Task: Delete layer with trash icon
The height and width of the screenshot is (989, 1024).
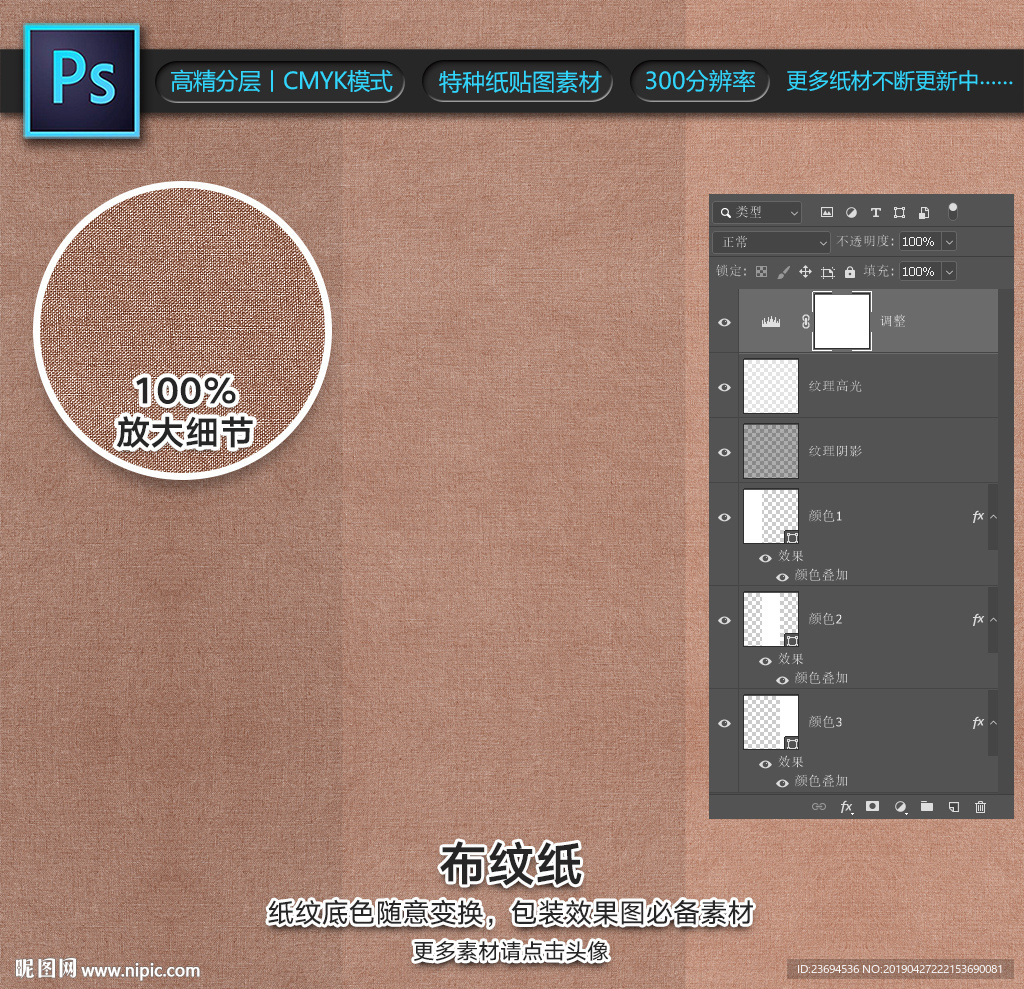Action: [980, 807]
